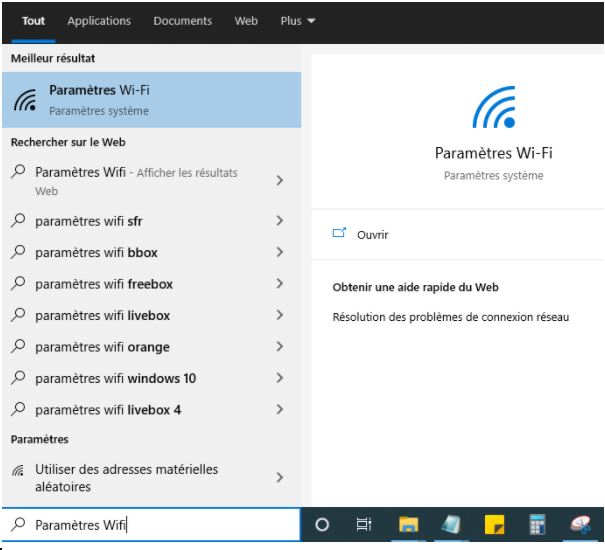Click search icon next to paramètres wifi sfr
The width and height of the screenshot is (605, 550).
click(18, 220)
